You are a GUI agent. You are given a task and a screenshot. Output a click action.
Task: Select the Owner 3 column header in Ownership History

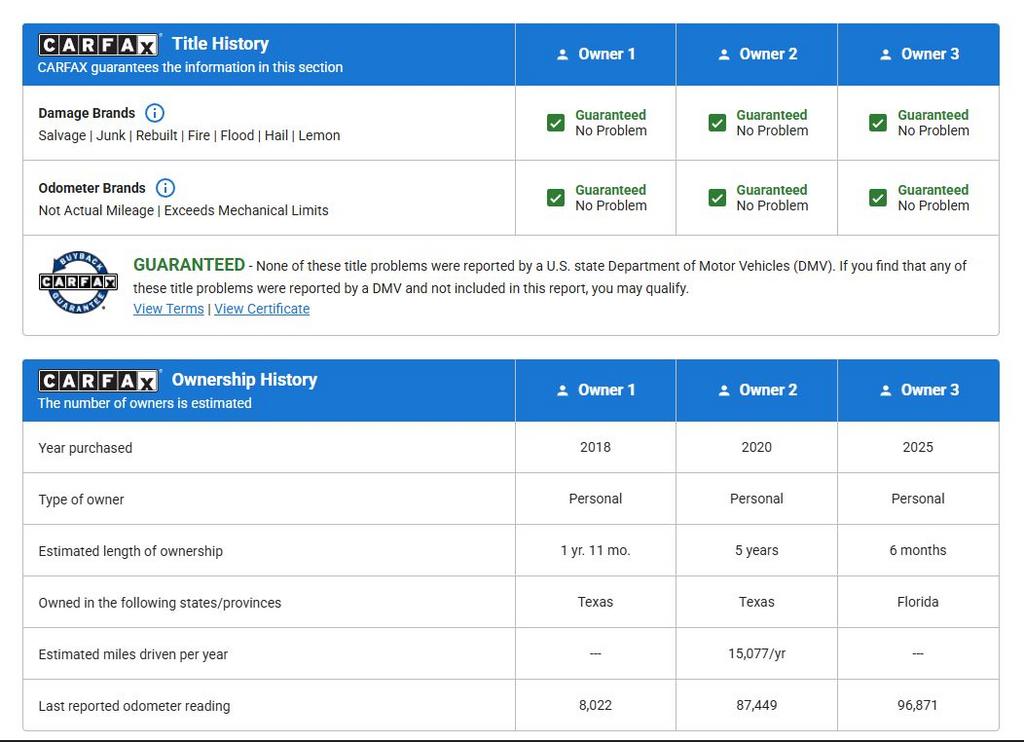918,390
